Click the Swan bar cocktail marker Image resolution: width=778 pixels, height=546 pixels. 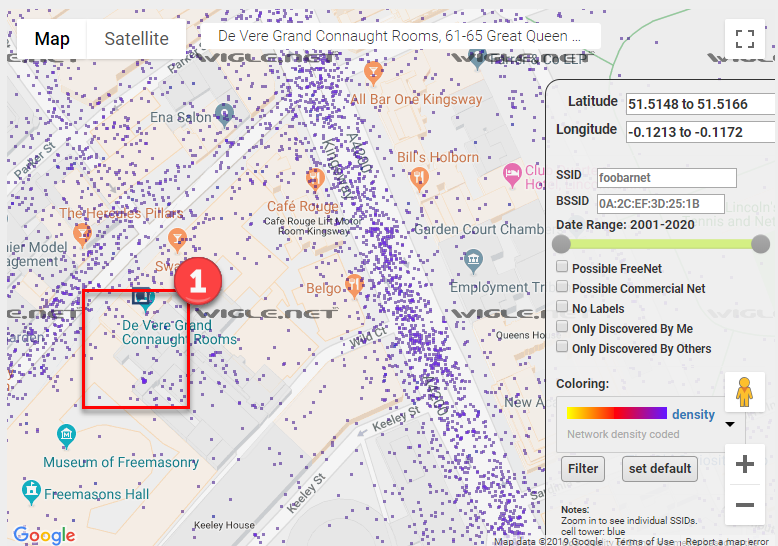tap(177, 240)
